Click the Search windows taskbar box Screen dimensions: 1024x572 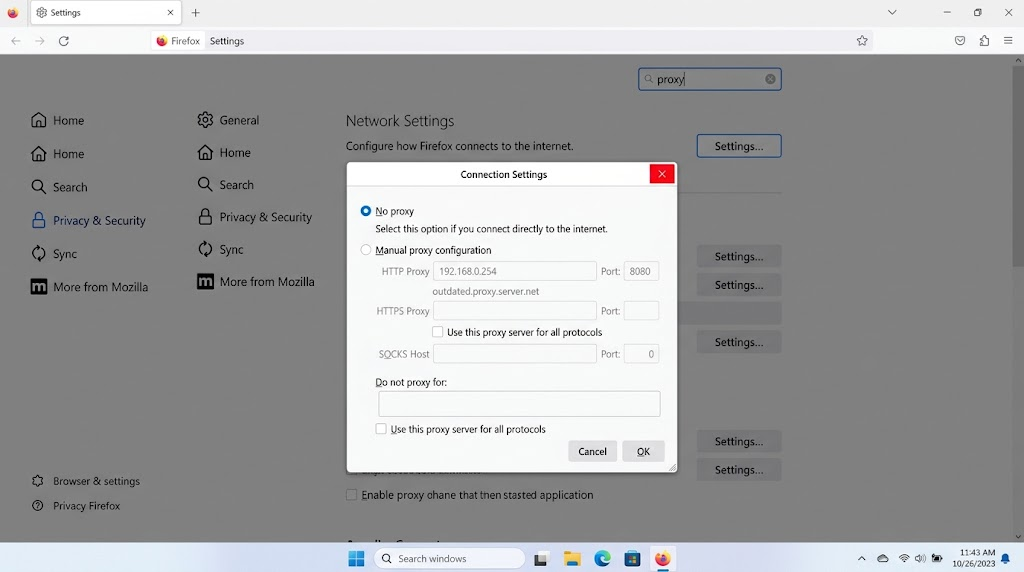pos(449,558)
